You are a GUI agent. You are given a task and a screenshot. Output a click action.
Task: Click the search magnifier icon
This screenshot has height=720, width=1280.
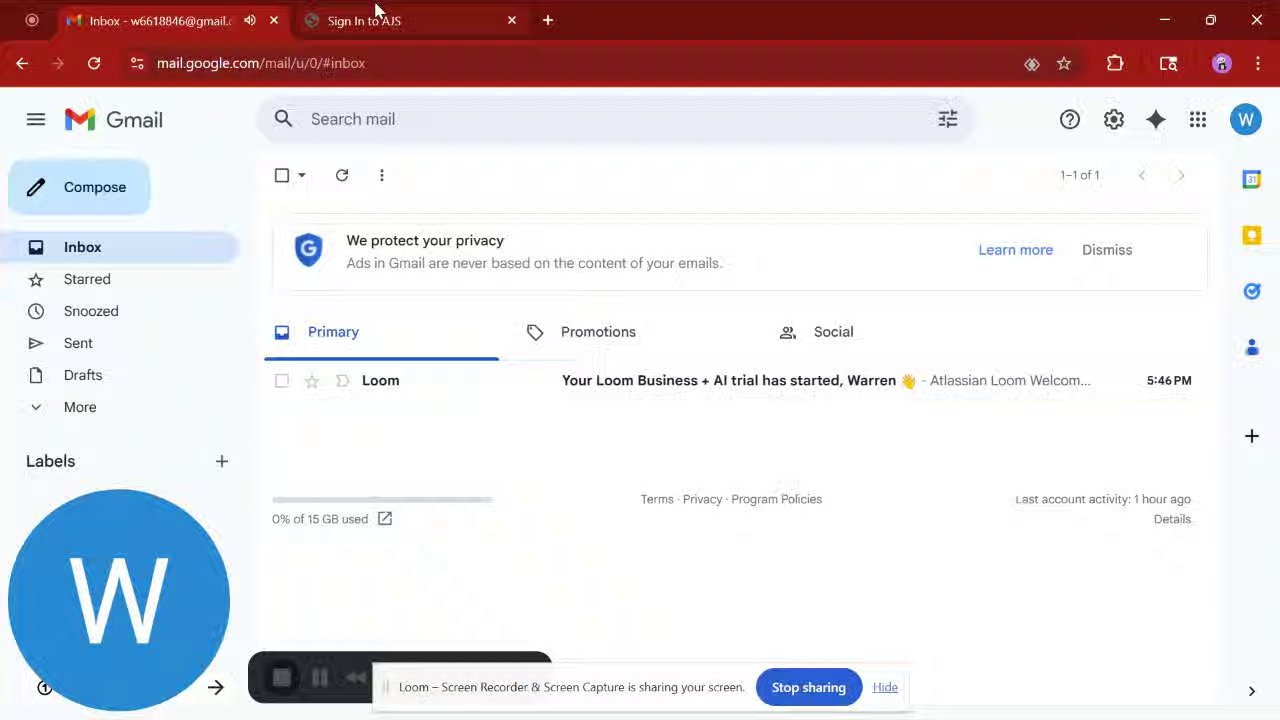(283, 119)
